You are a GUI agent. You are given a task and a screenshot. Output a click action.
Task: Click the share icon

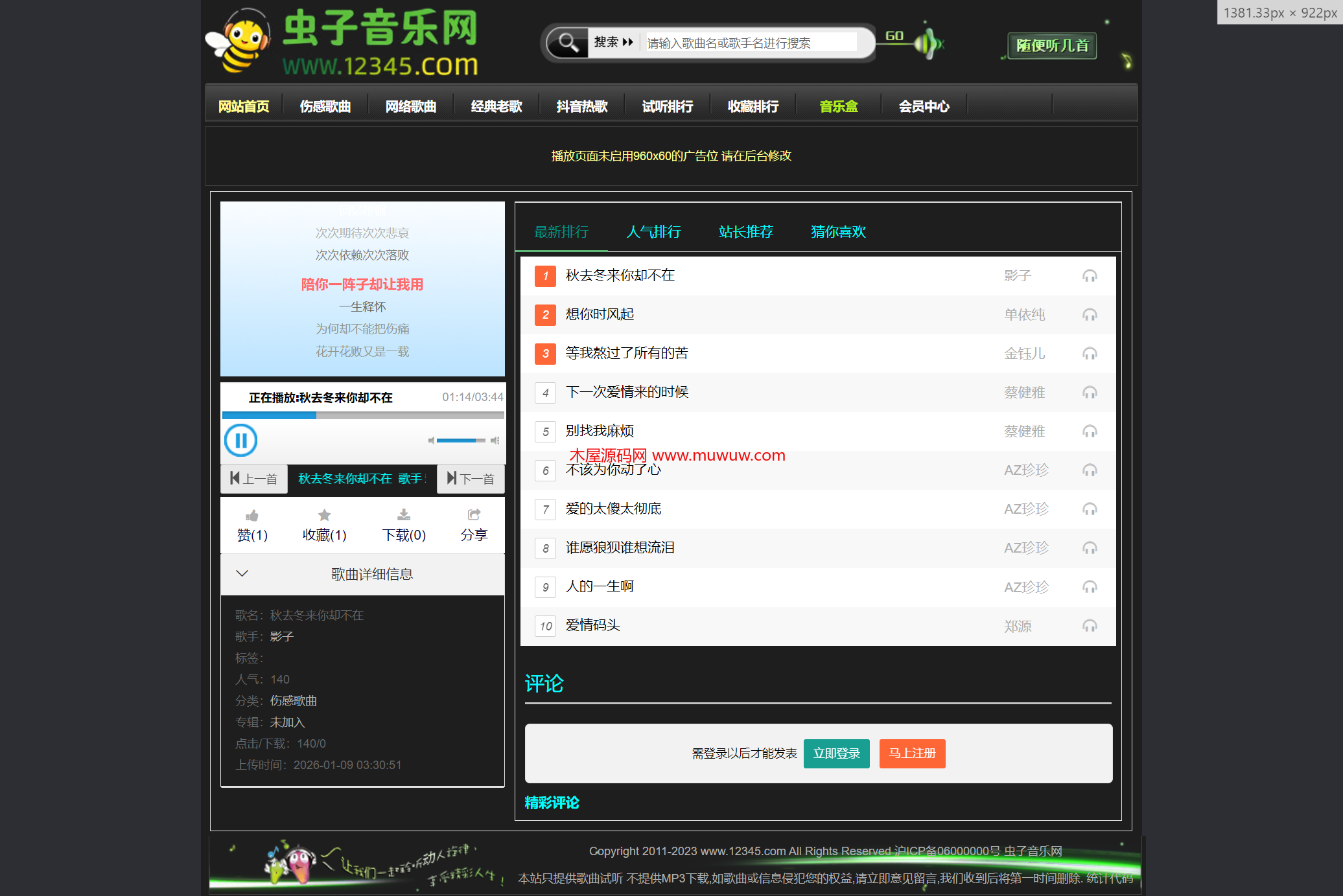pyautogui.click(x=474, y=515)
